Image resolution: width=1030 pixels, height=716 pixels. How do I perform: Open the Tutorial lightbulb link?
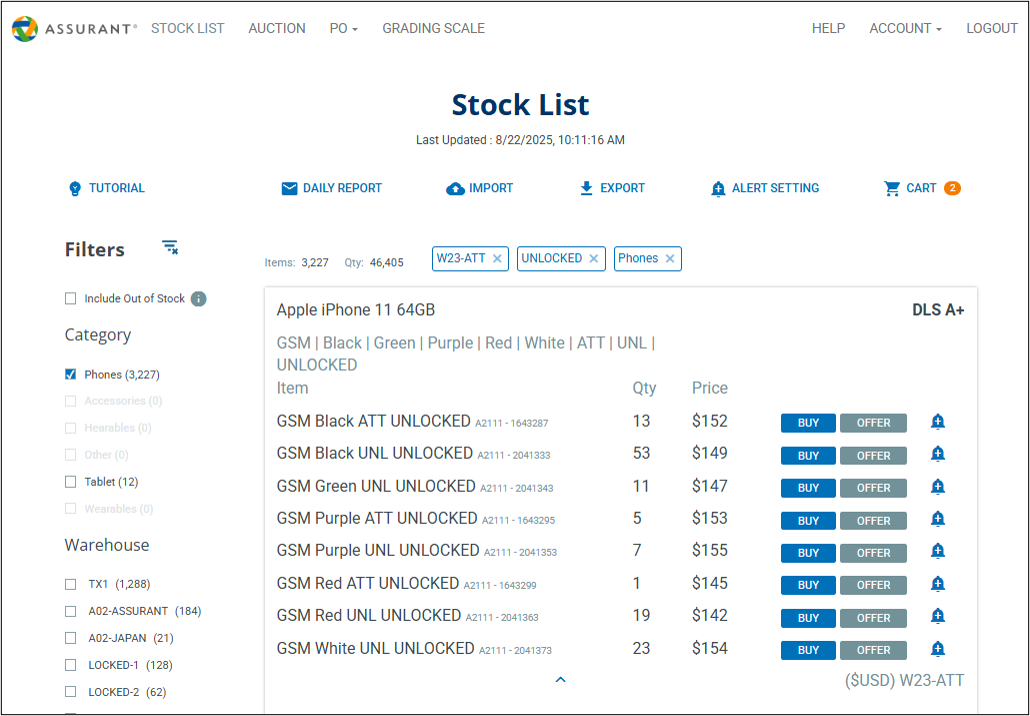tap(75, 188)
